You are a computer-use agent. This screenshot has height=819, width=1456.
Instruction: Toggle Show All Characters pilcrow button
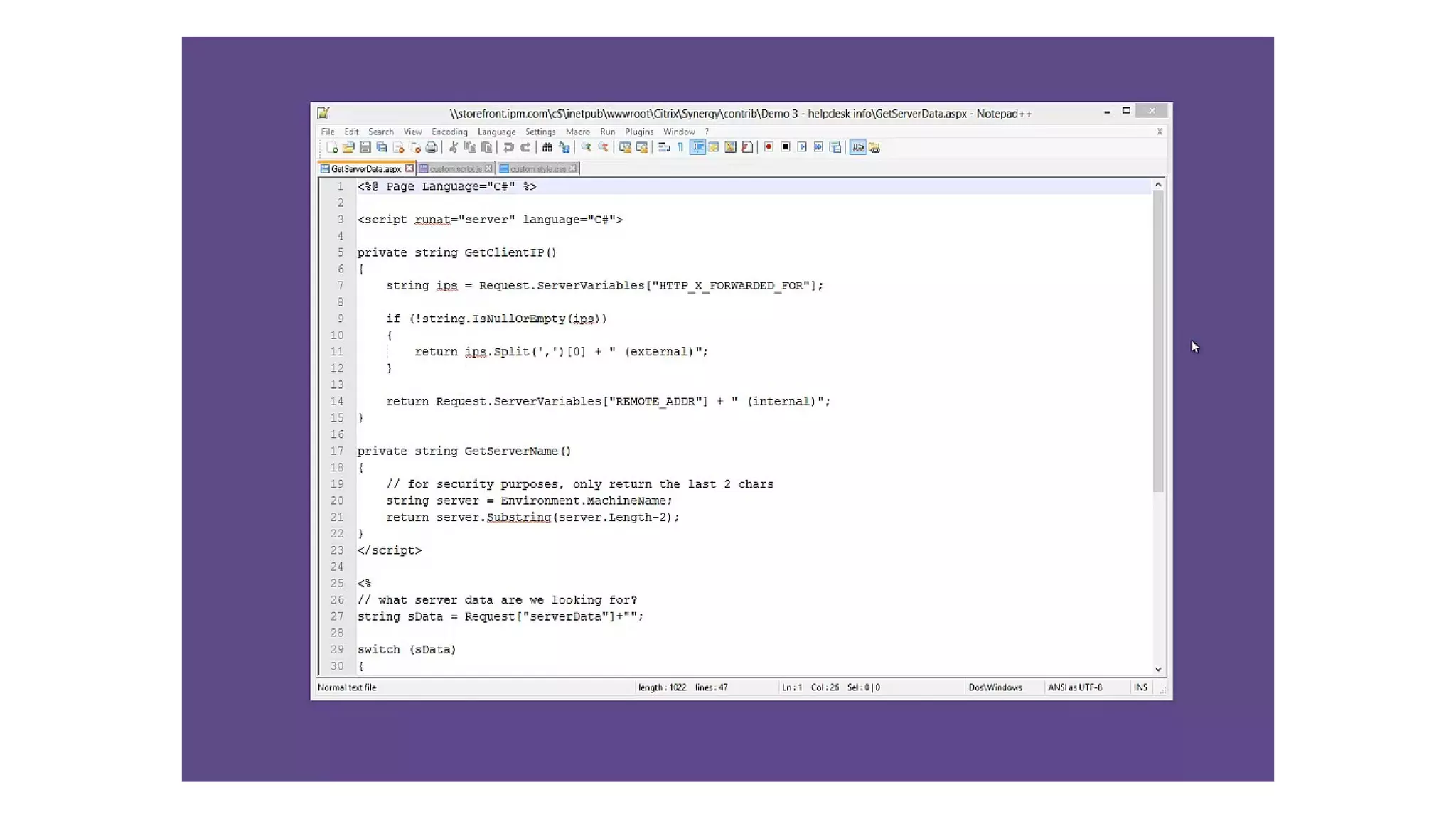(680, 147)
